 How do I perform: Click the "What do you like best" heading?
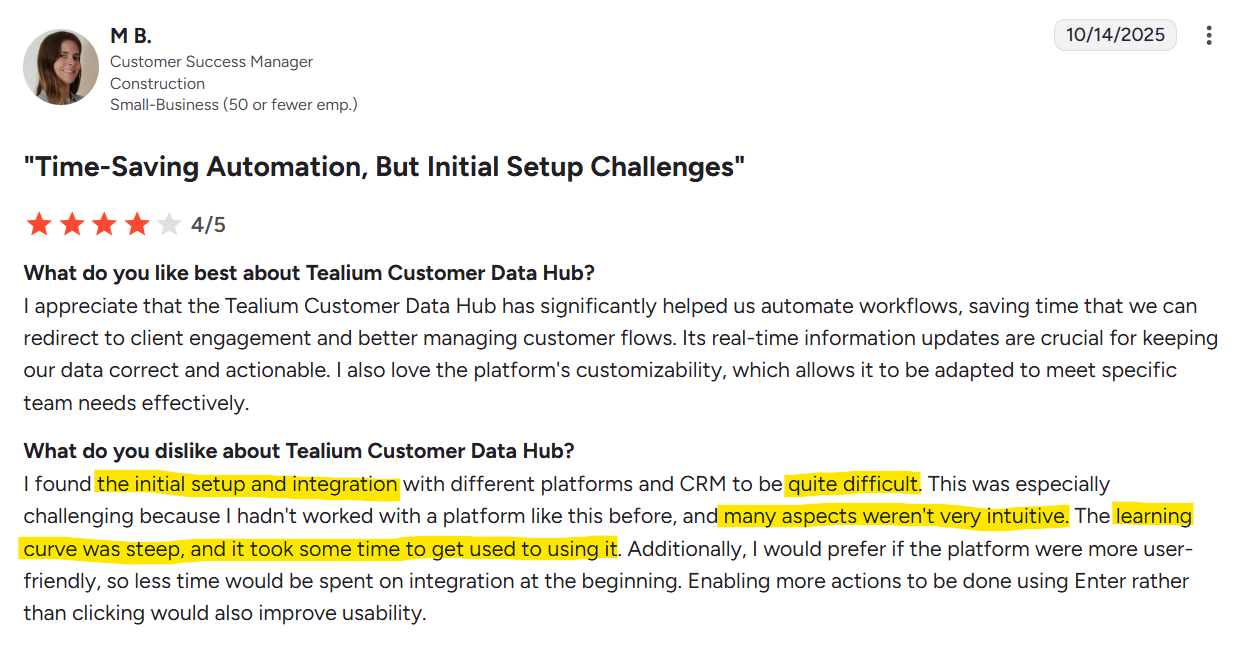[309, 273]
